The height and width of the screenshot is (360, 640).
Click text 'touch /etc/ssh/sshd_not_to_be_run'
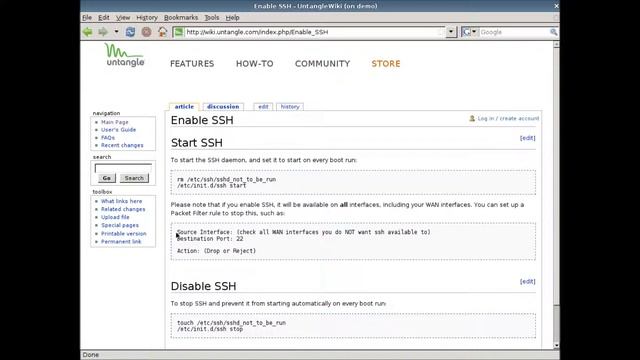(x=231, y=322)
